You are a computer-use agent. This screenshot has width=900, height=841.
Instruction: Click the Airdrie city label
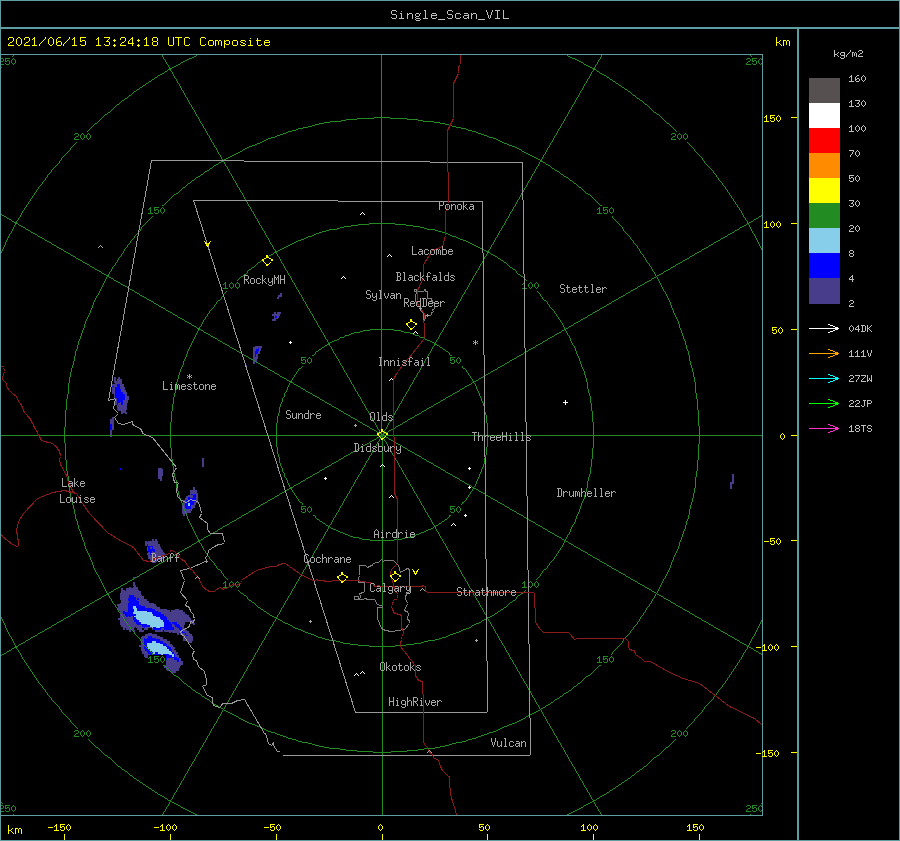394,534
